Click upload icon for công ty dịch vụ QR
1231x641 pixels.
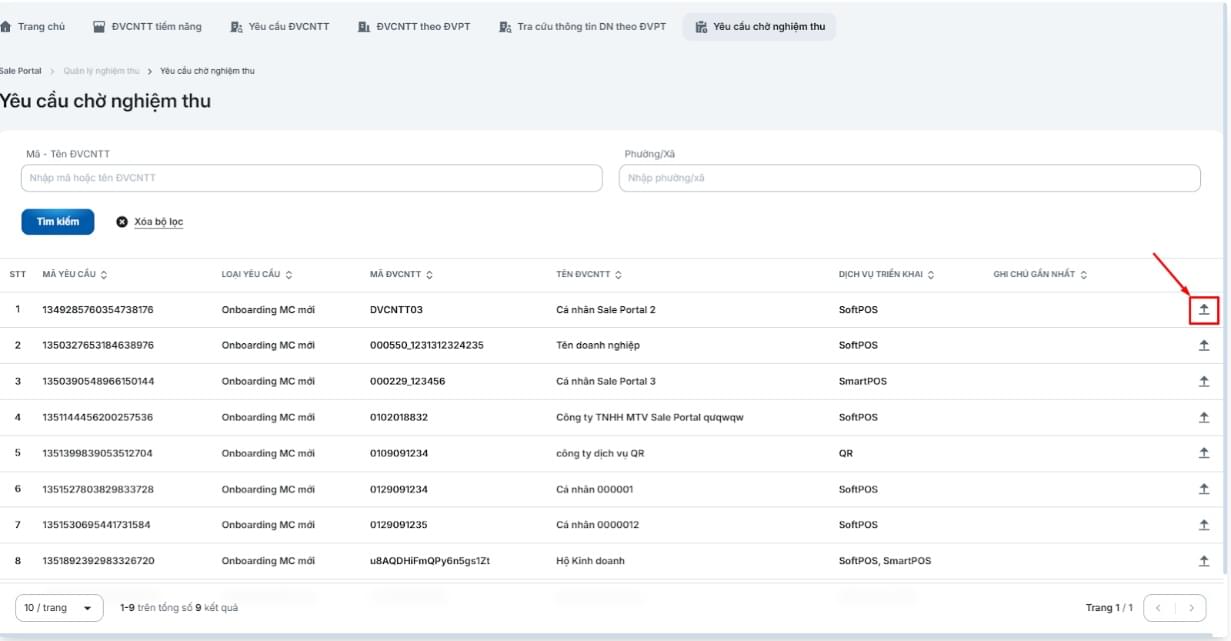pos(1204,453)
